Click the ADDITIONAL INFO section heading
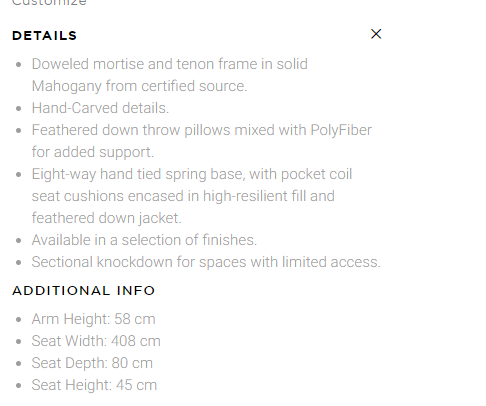 click(84, 291)
